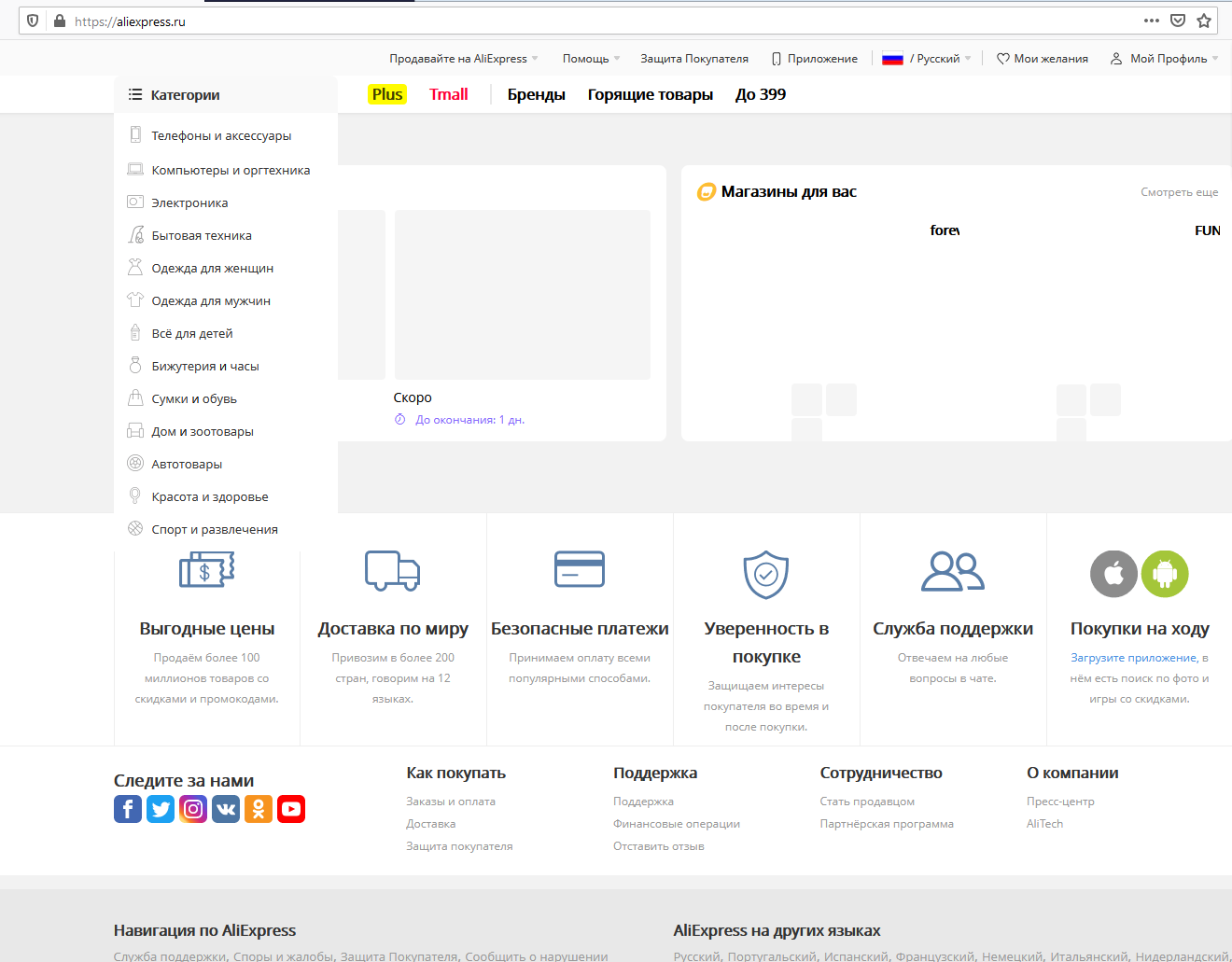1232x962 pixels.
Task: Open Оставить отзыв footer link
Action: 659,846
